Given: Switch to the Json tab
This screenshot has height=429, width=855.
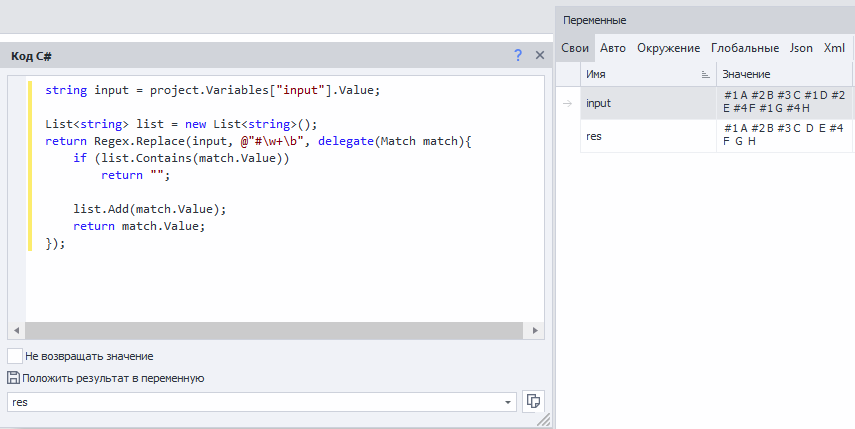Looking at the screenshot, I should tap(801, 48).
